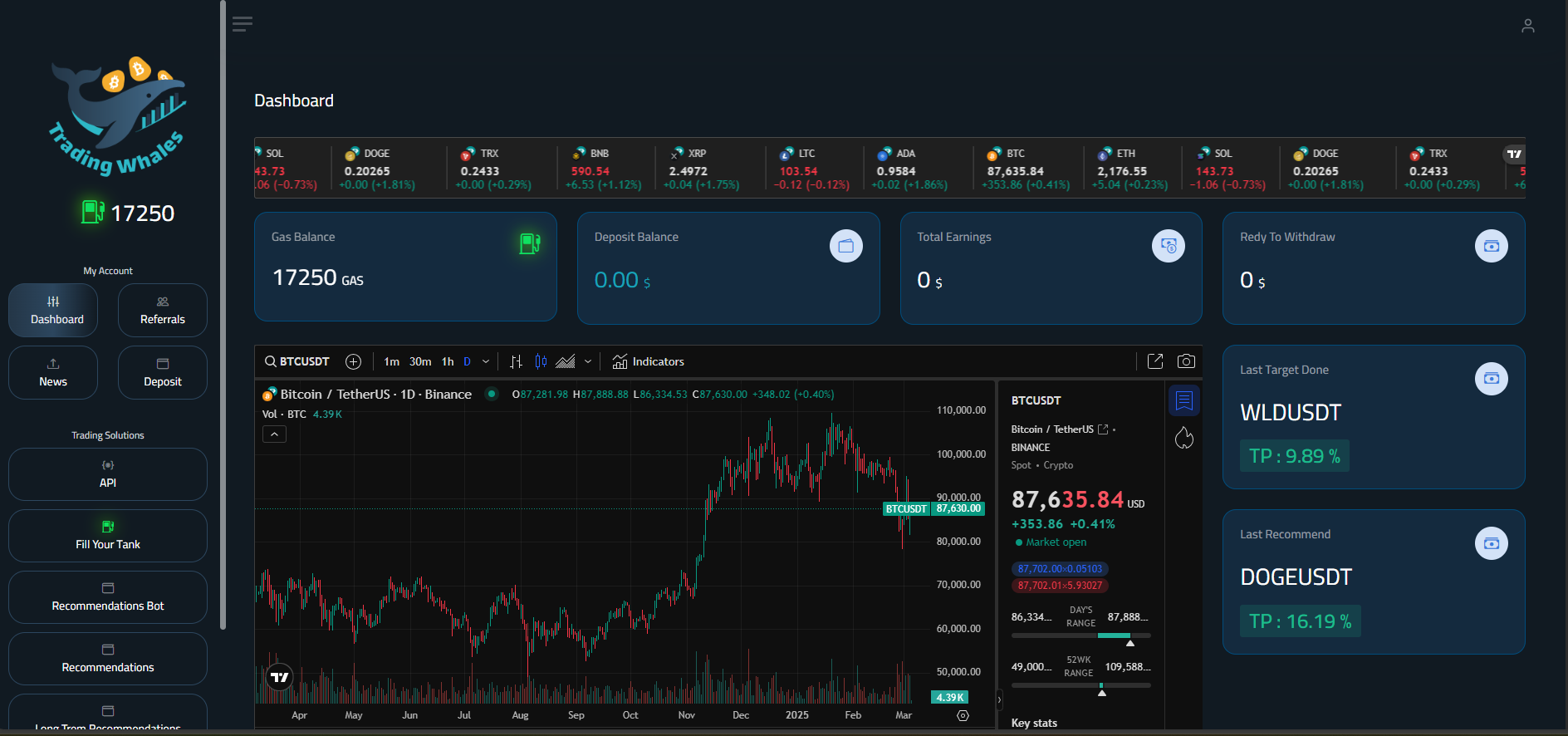Click the blue 87,702.00 bid price tag
This screenshot has height=736, width=1568.
tap(1060, 569)
